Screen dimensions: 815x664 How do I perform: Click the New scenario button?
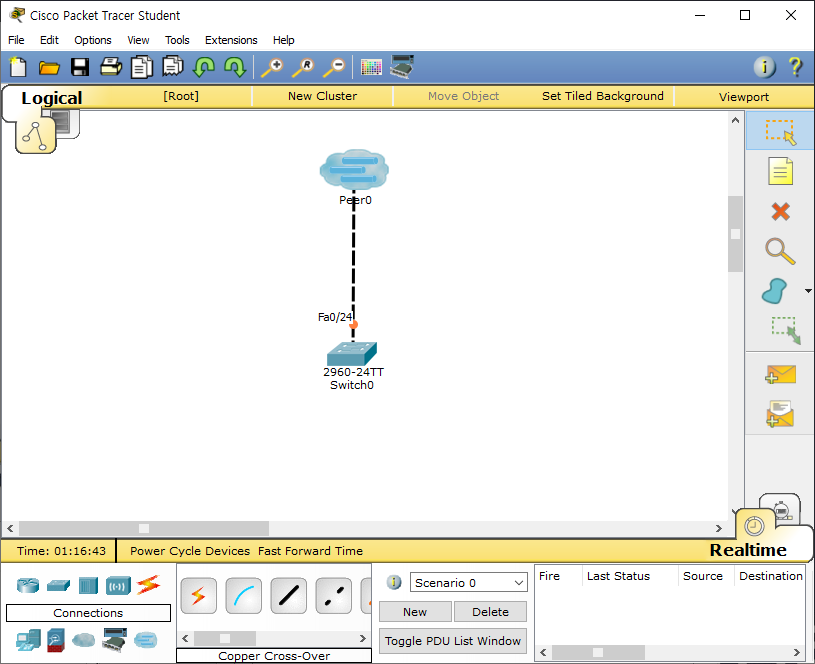(x=415, y=612)
